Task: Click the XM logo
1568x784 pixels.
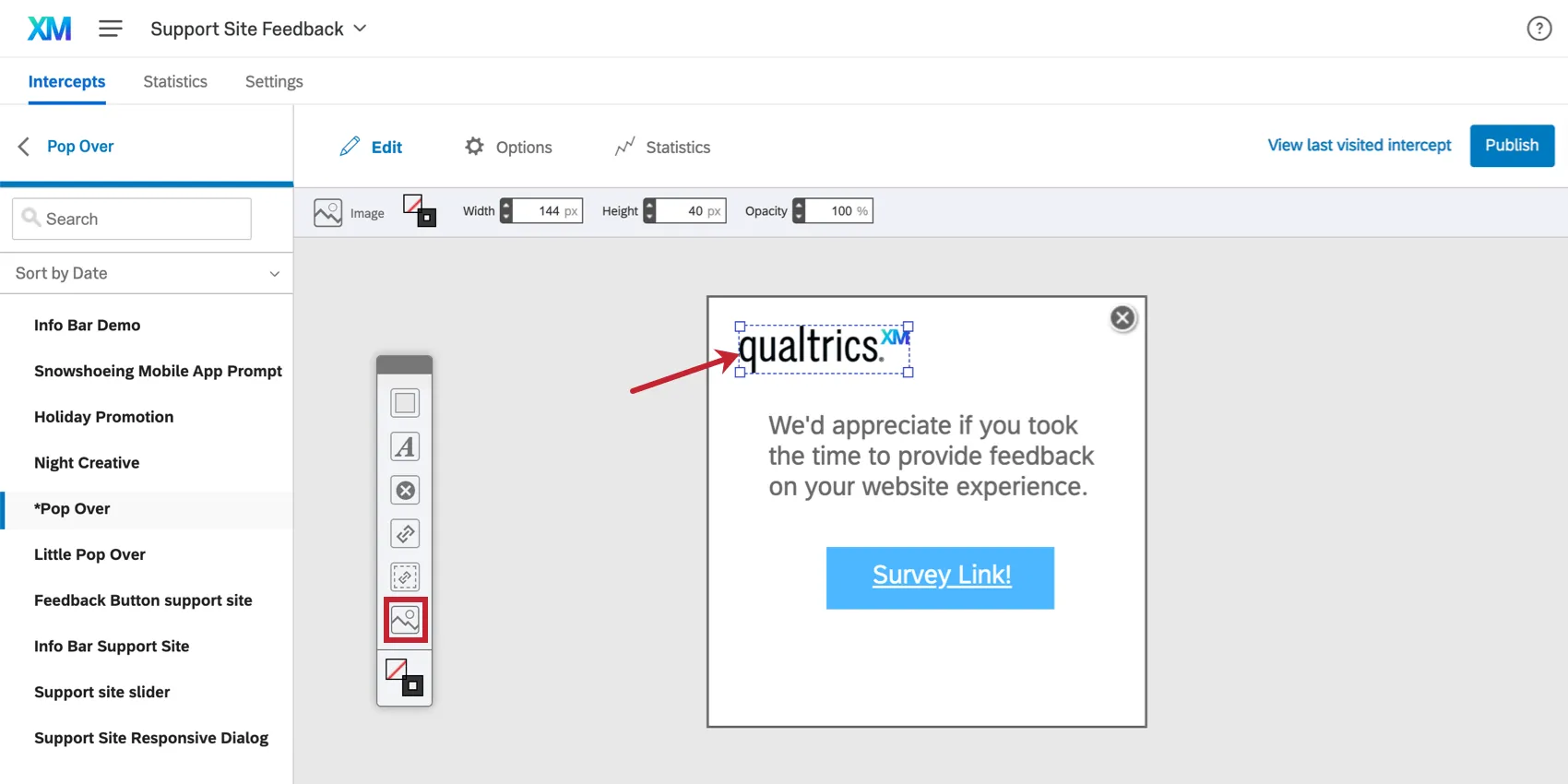Action: [49, 29]
